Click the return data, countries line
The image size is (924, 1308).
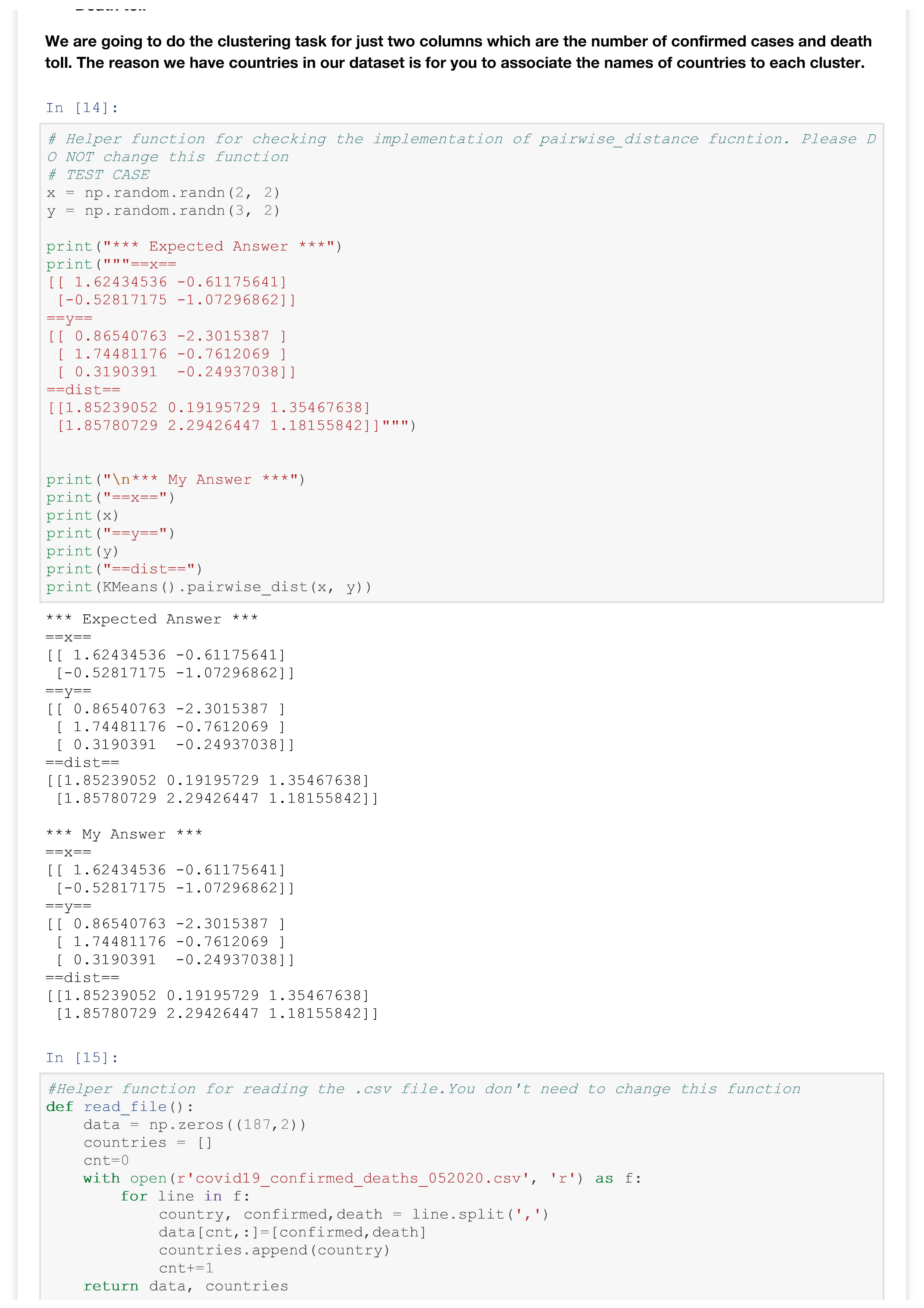pos(186,1286)
